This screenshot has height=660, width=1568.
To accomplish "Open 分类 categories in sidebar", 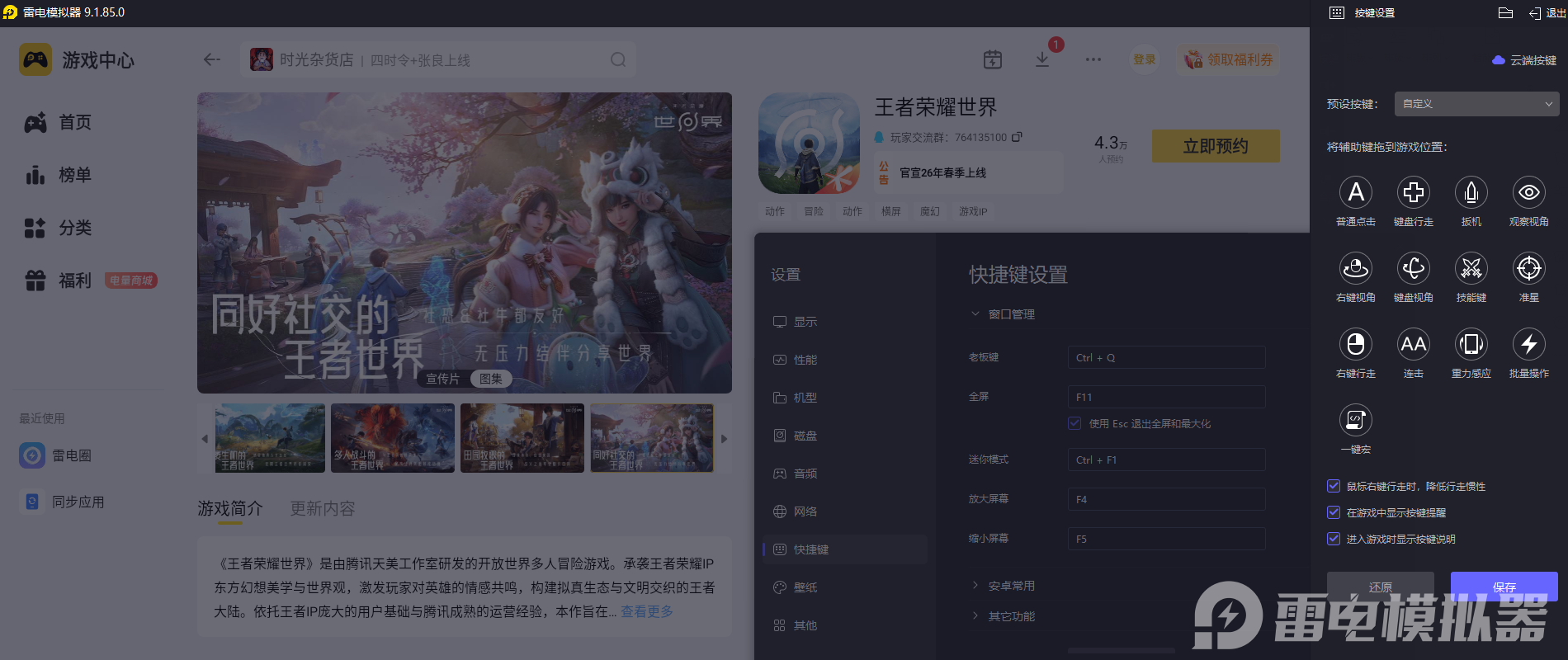I will pos(58,228).
